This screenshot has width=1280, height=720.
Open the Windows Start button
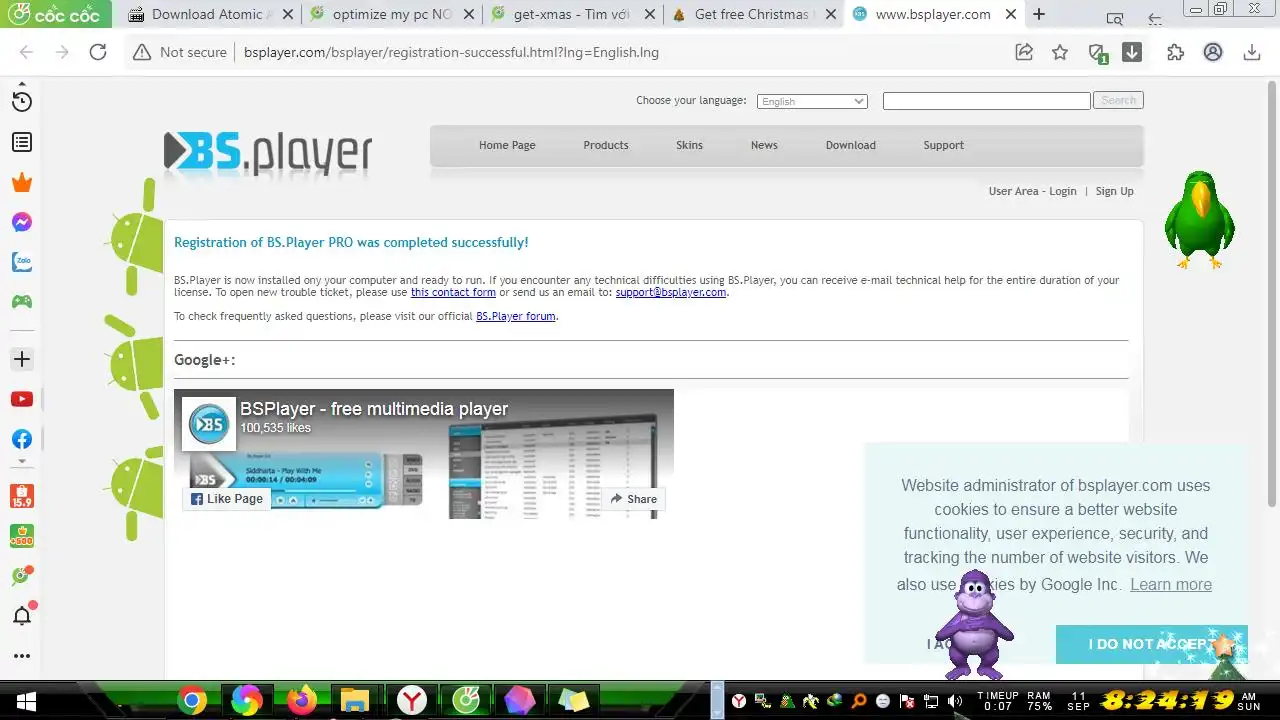(x=26, y=702)
